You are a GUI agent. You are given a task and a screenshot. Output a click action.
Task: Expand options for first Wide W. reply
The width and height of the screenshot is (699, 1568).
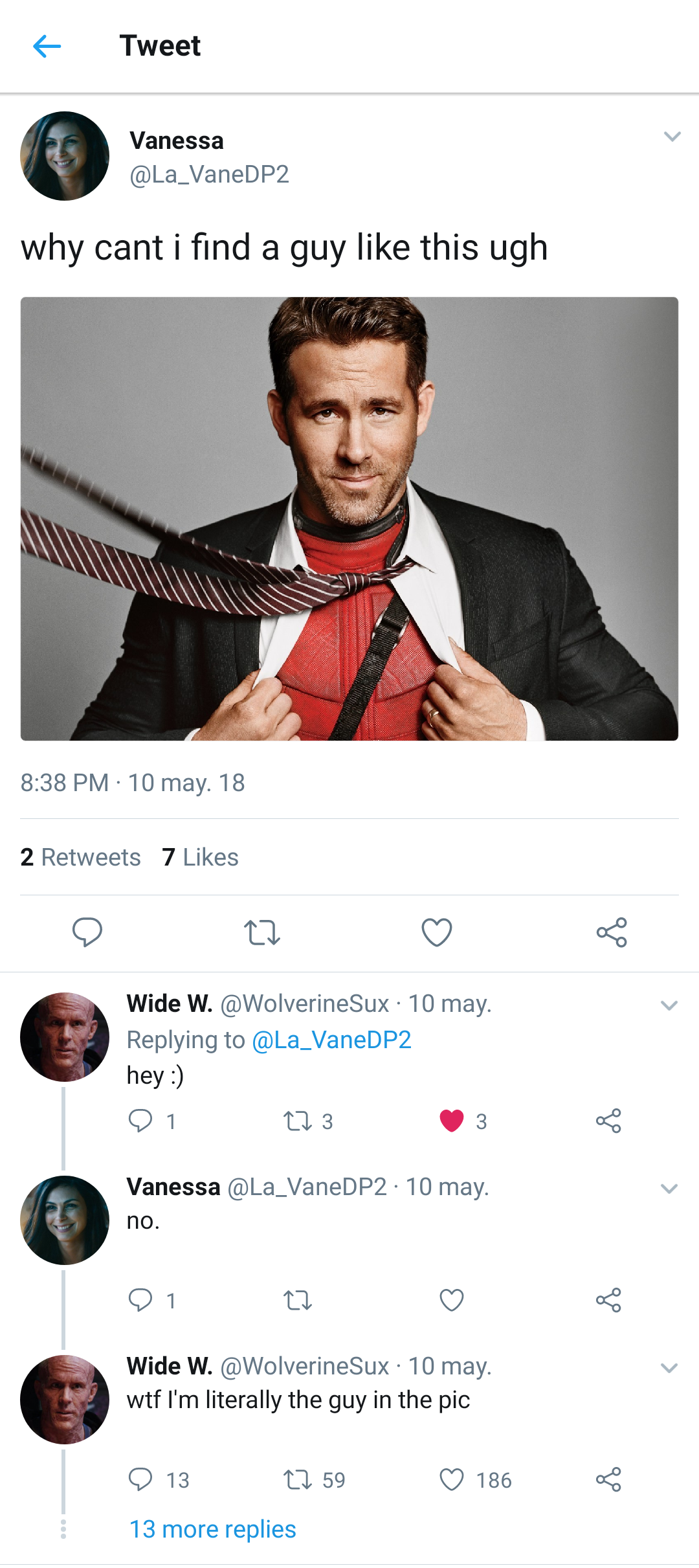point(669,1005)
